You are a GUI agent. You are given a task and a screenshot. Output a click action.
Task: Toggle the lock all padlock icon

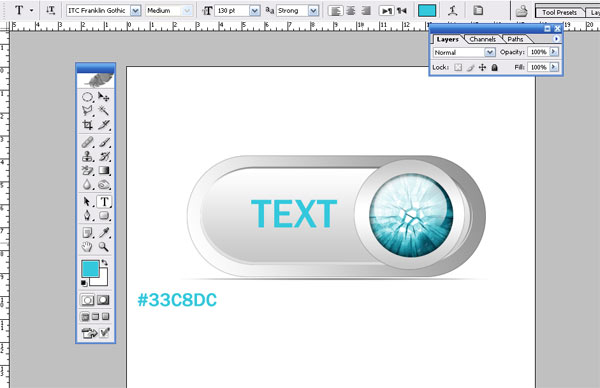(494, 68)
